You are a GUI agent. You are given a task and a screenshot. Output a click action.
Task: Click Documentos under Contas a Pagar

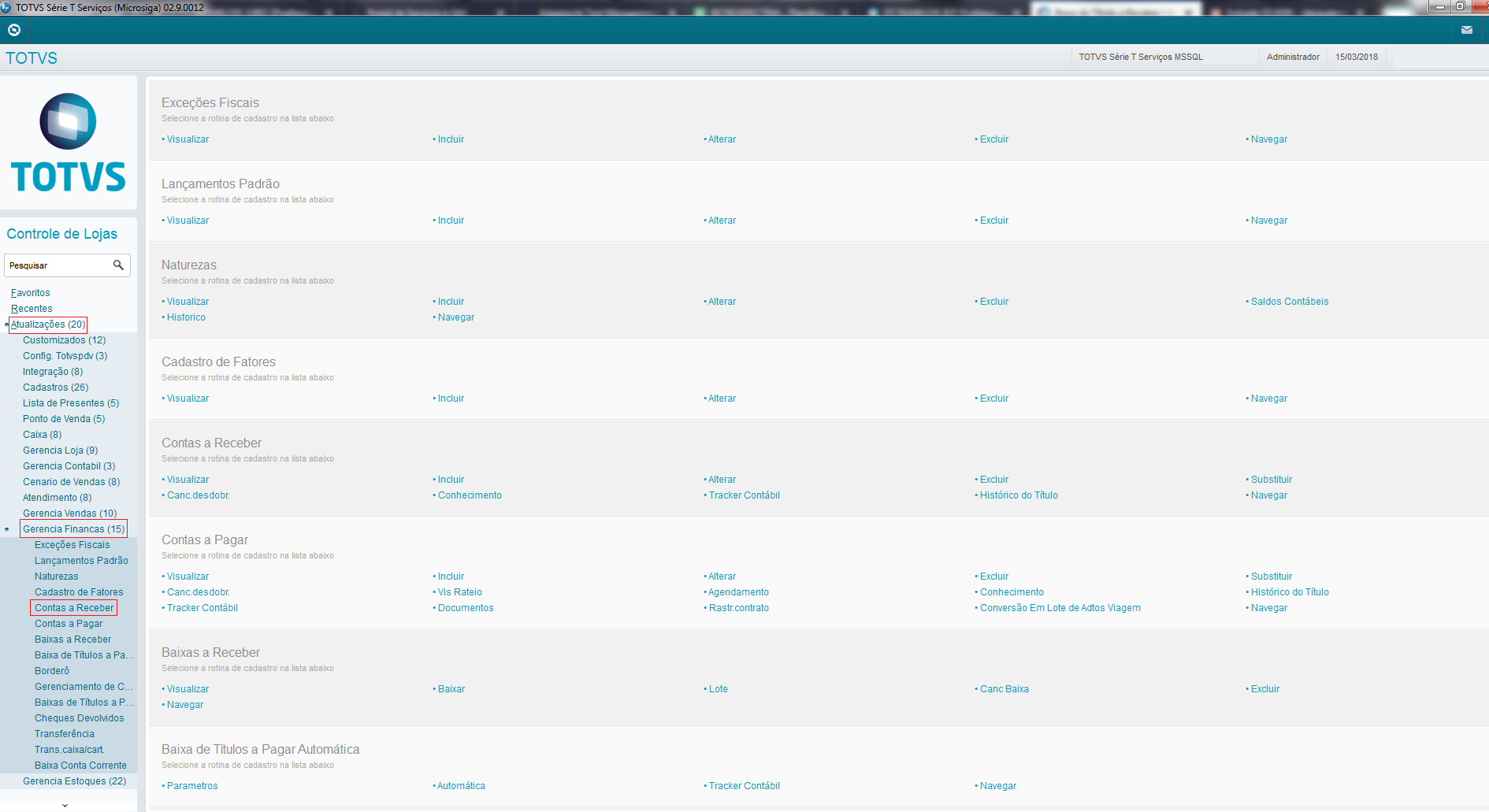(466, 608)
